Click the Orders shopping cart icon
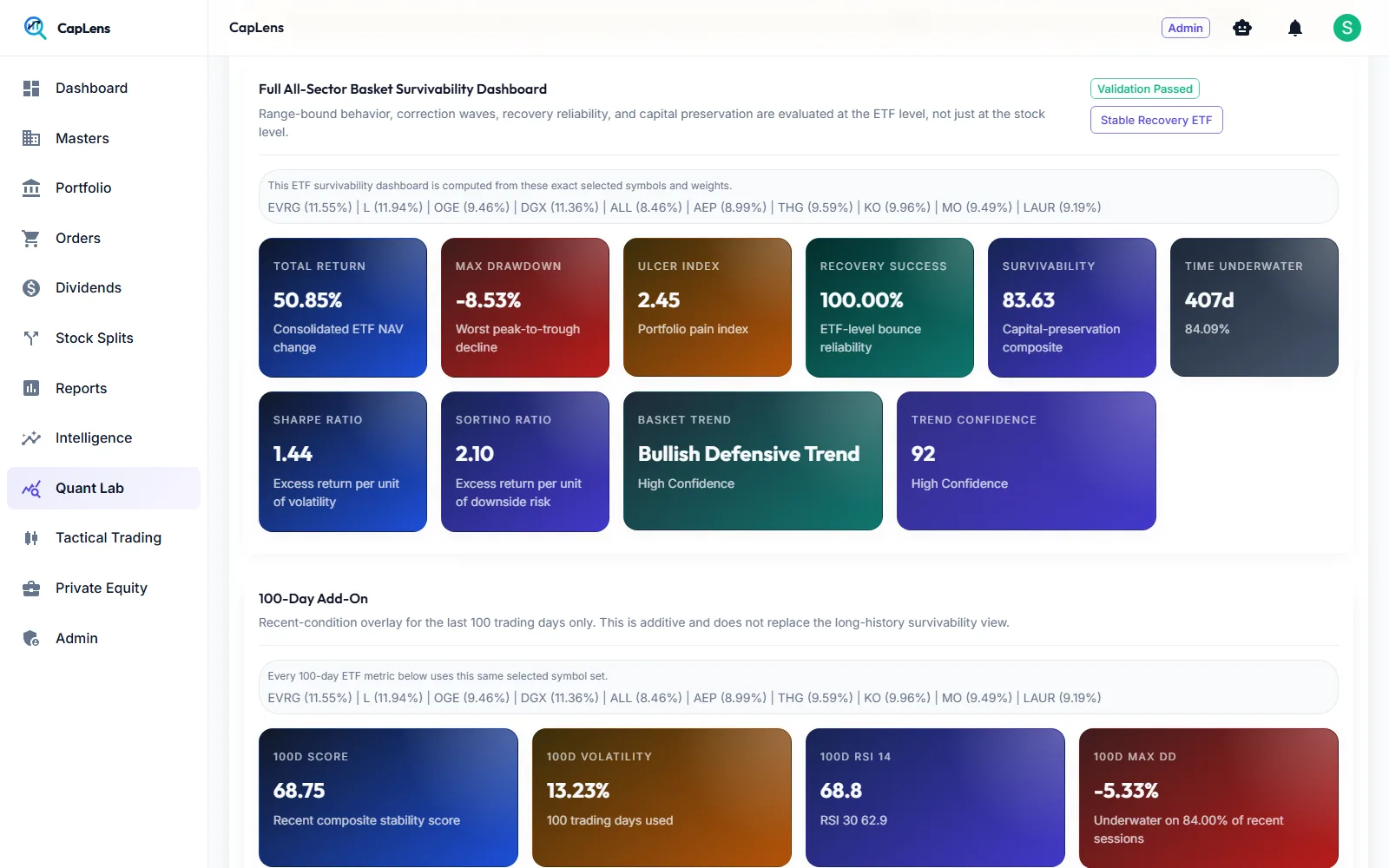This screenshot has height=868, width=1389. click(31, 238)
